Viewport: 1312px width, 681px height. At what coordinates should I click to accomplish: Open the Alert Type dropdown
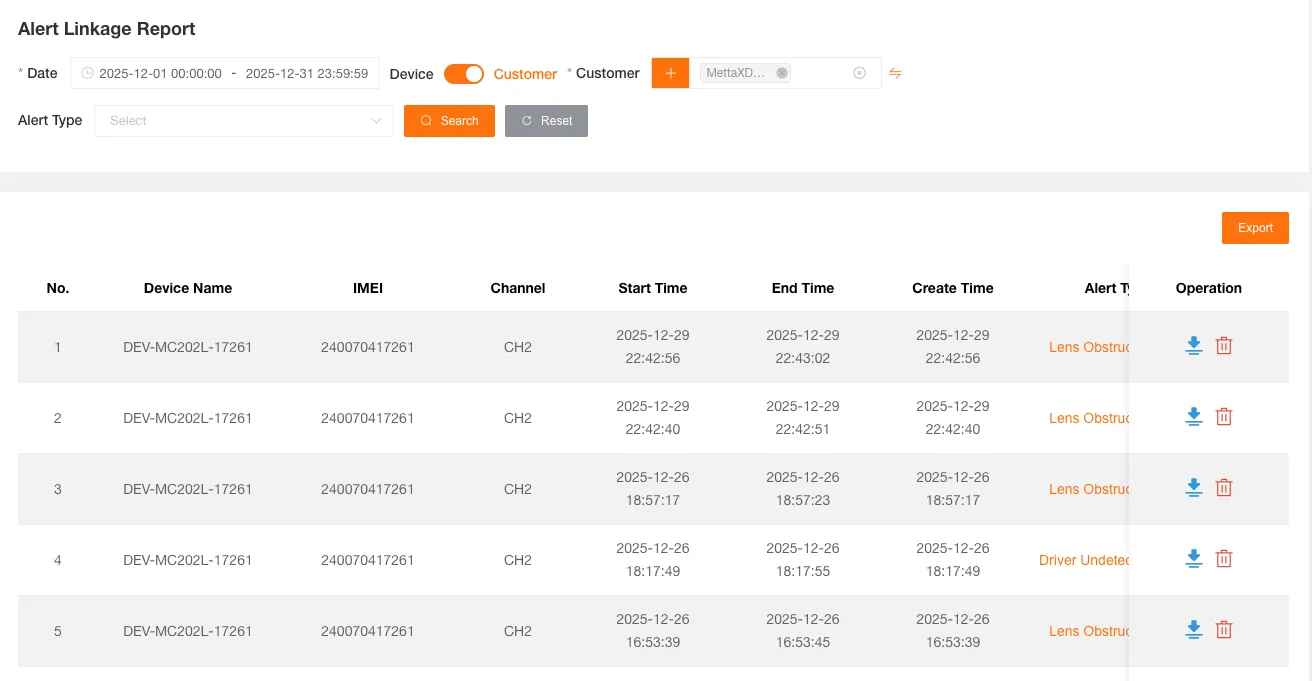pyautogui.click(x=244, y=121)
